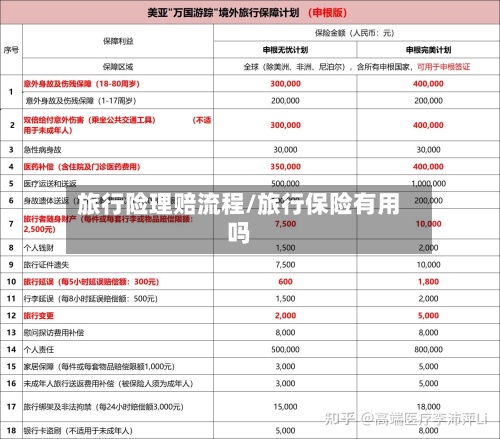Image resolution: width=500 pixels, height=439 pixels.
Task: Select the 申根无忧计划 column header
Action: [285, 50]
